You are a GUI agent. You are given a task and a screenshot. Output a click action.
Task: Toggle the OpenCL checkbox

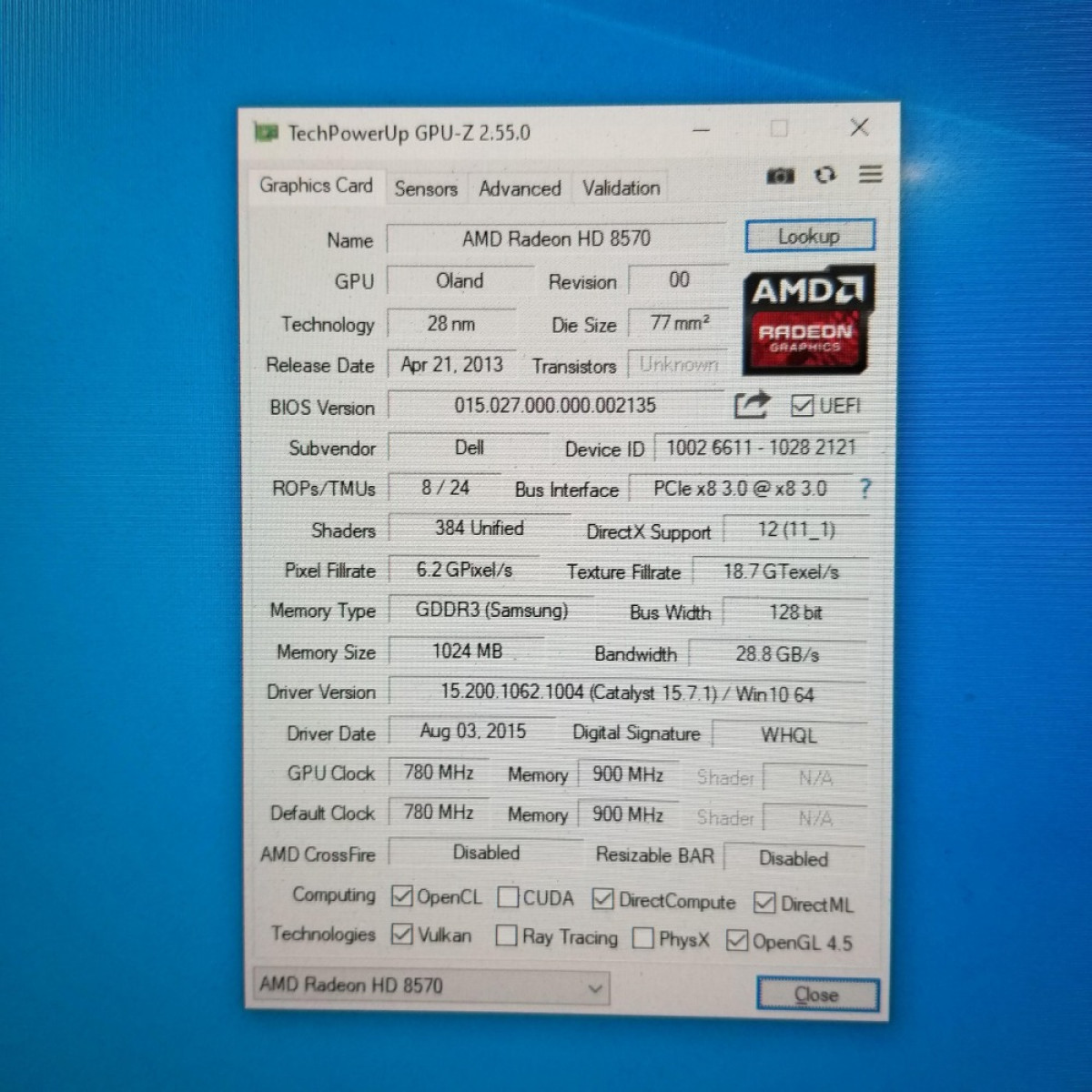click(x=401, y=896)
